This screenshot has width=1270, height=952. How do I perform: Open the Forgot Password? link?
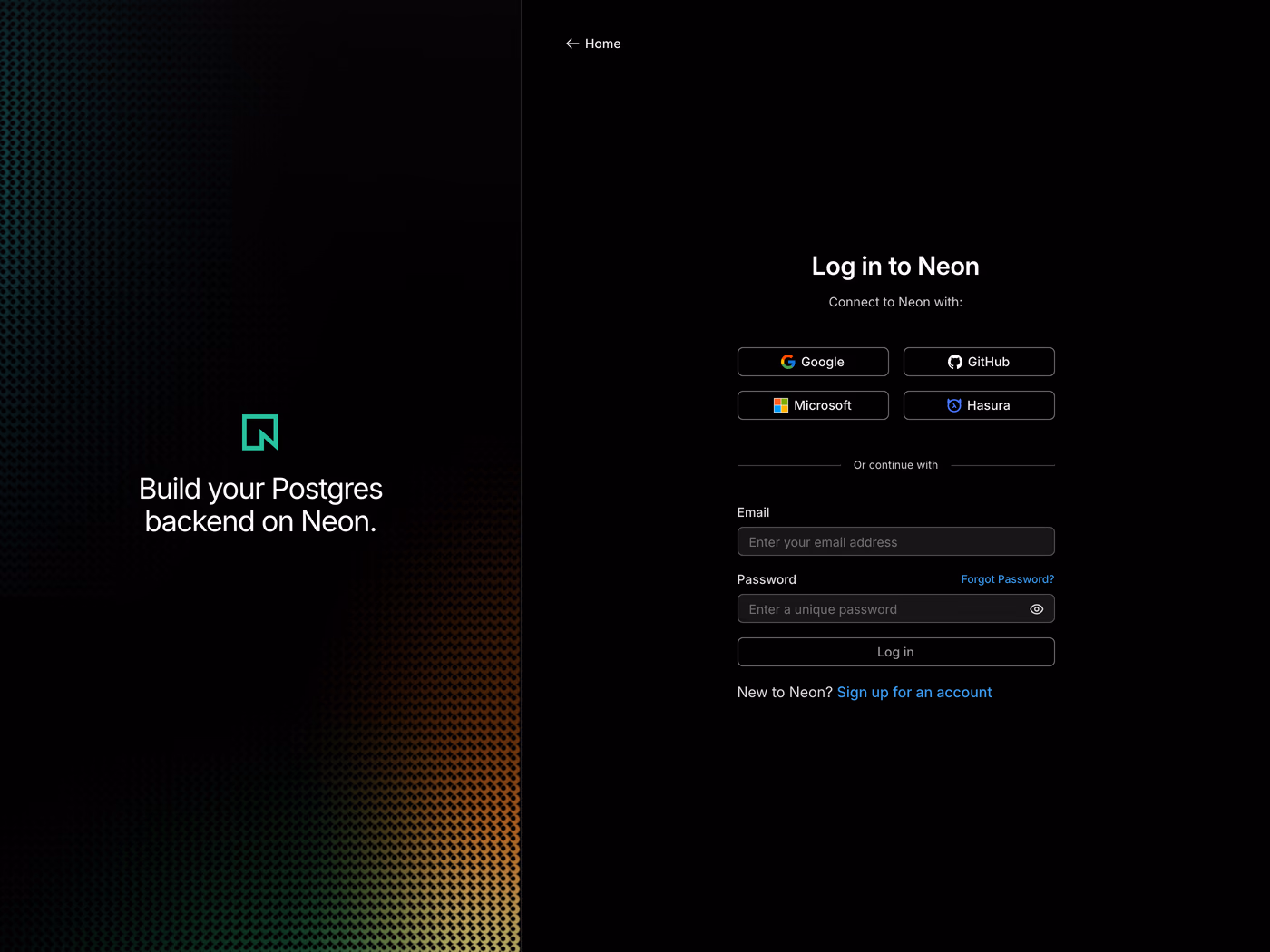click(x=1007, y=579)
